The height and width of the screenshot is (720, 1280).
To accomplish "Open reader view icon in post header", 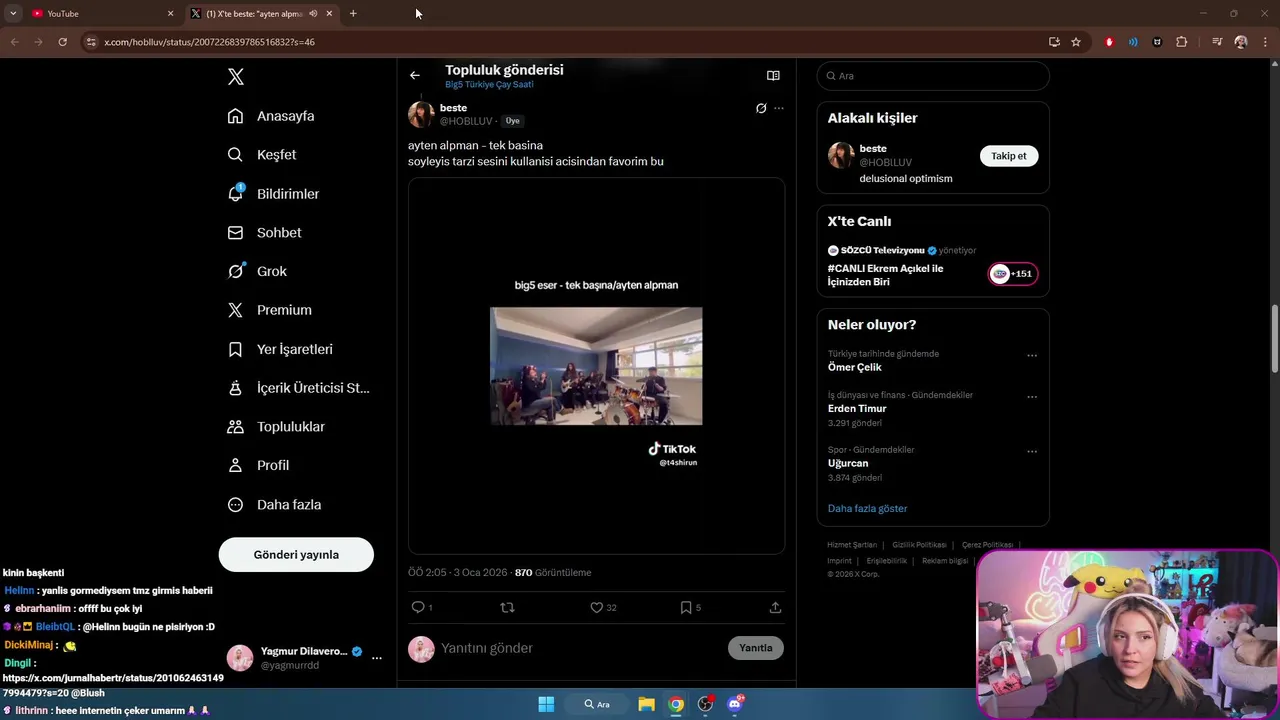I will 773,75.
